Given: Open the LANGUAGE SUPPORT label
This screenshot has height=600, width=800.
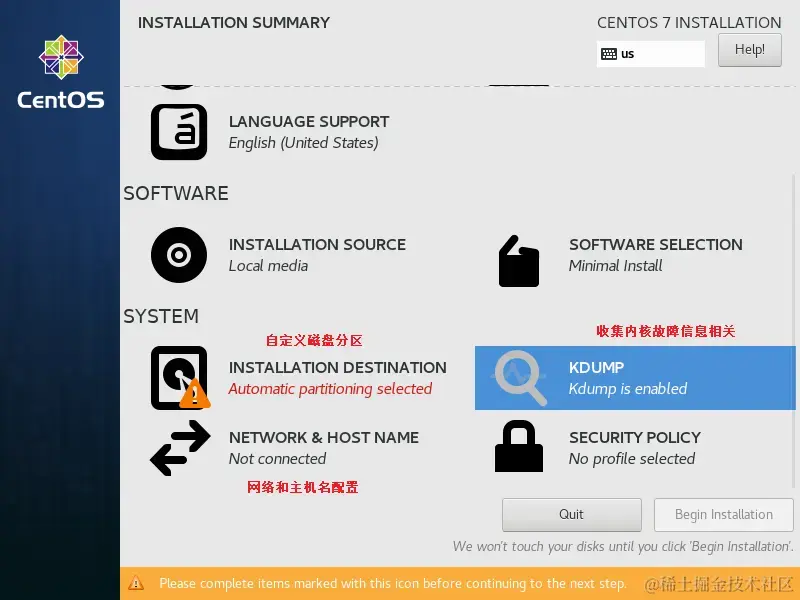Looking at the screenshot, I should click(309, 121).
